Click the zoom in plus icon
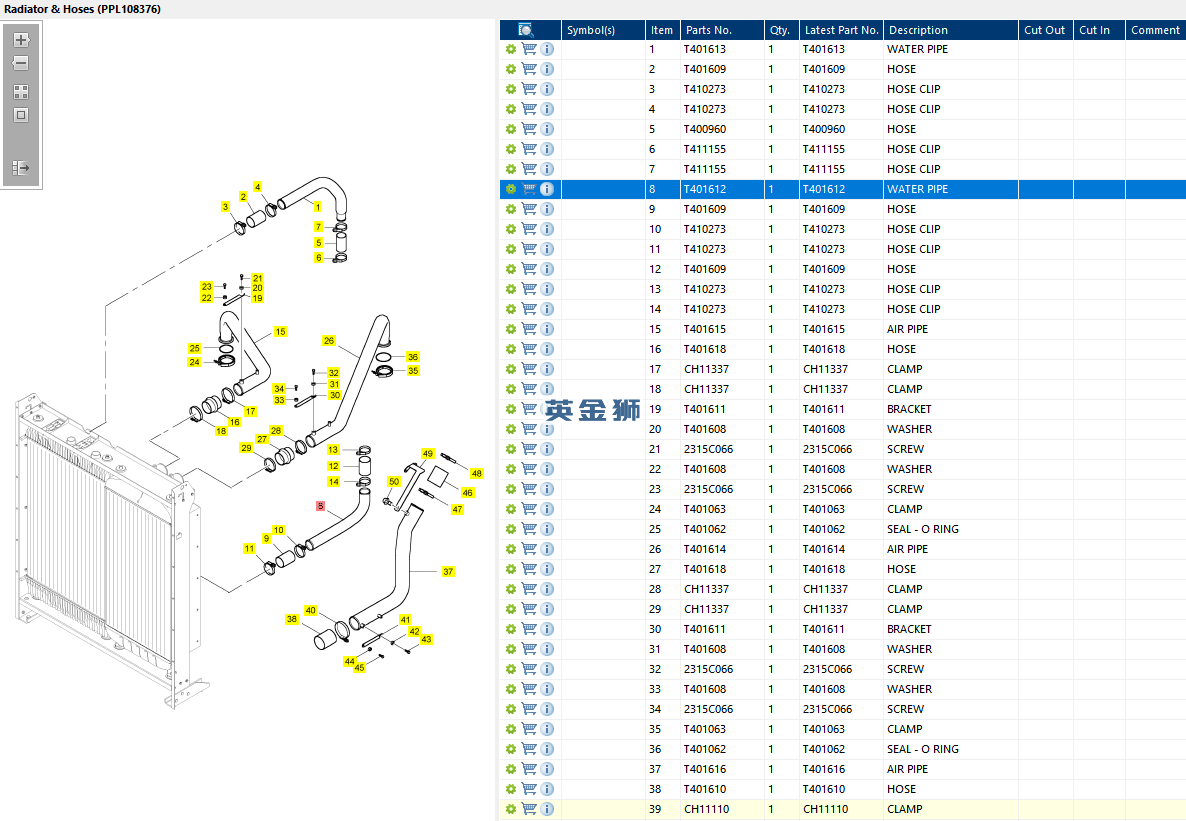1186x821 pixels. [x=21, y=40]
